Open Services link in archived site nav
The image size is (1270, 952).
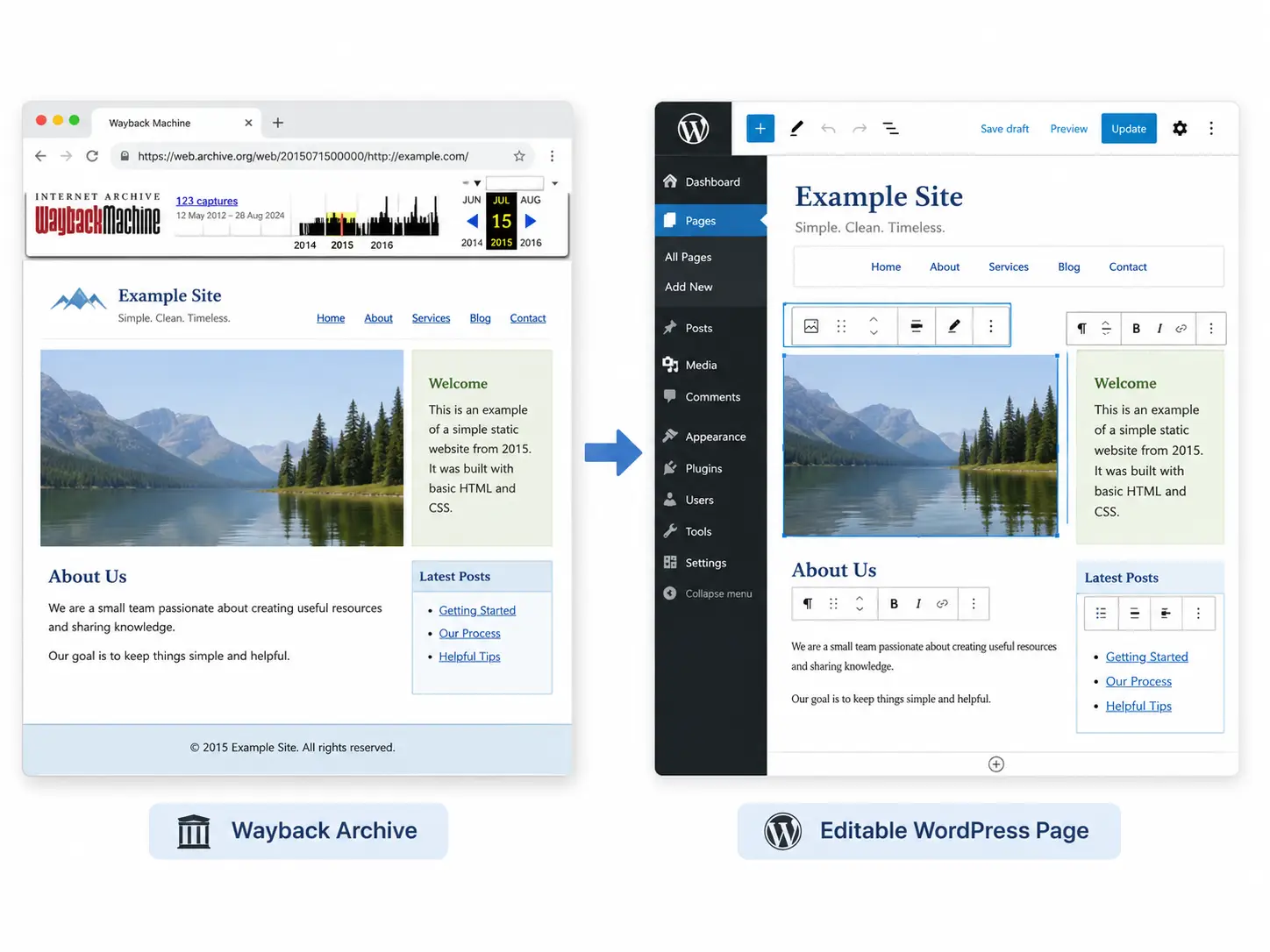pyautogui.click(x=431, y=318)
